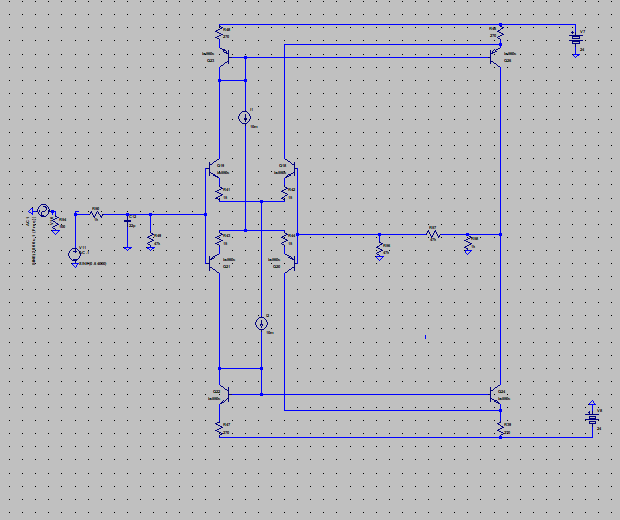Select 47k shunt resistor right of C12
The height and width of the screenshot is (520, 620).
(151, 240)
